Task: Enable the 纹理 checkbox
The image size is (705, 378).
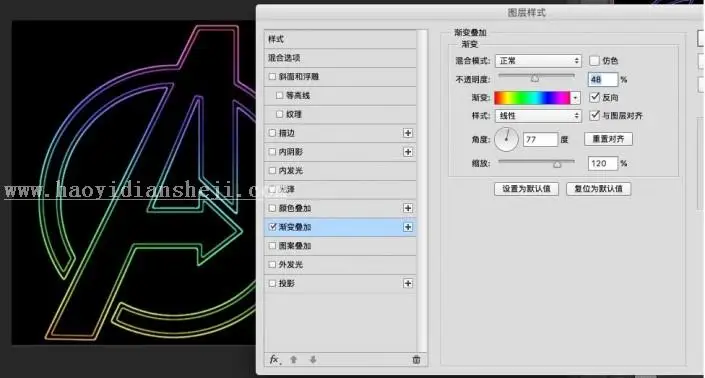Action: click(x=279, y=114)
